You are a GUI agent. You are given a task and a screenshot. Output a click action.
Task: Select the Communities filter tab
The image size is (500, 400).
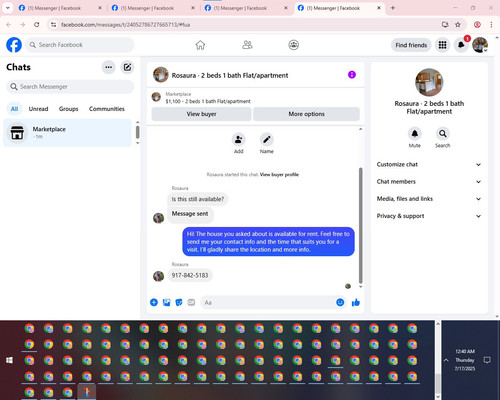point(107,109)
